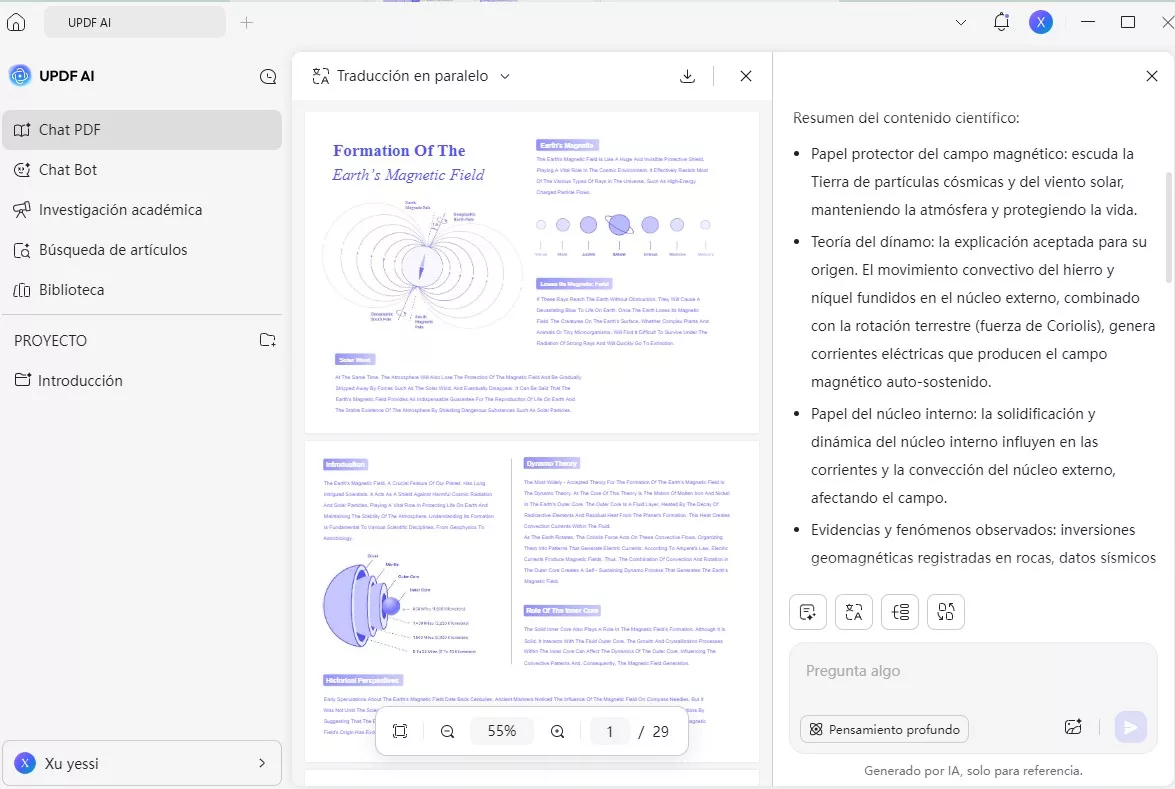This screenshot has height=789, width=1175.
Task: Open chat history clock icon
Action: [268, 76]
